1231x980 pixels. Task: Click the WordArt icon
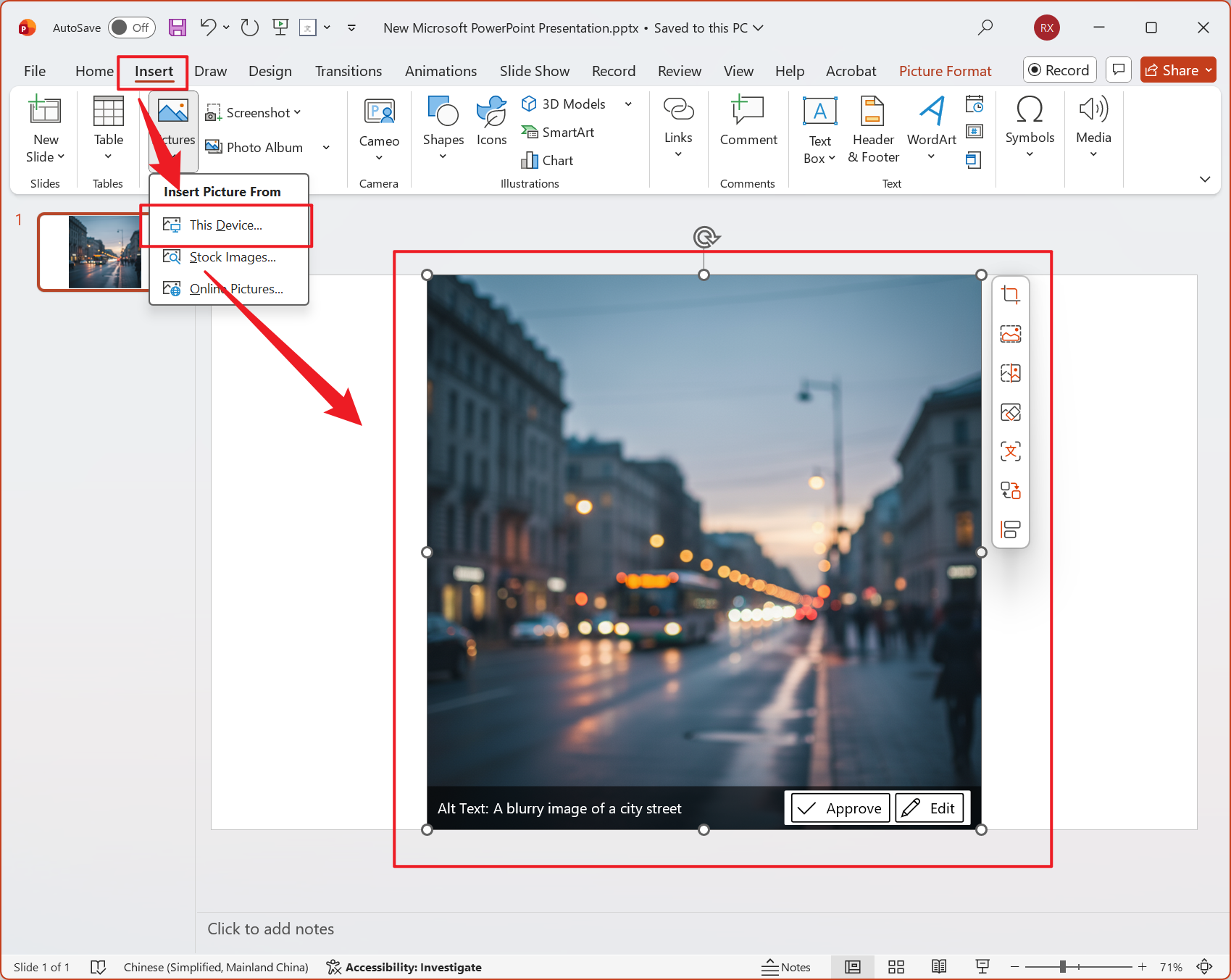point(931,112)
